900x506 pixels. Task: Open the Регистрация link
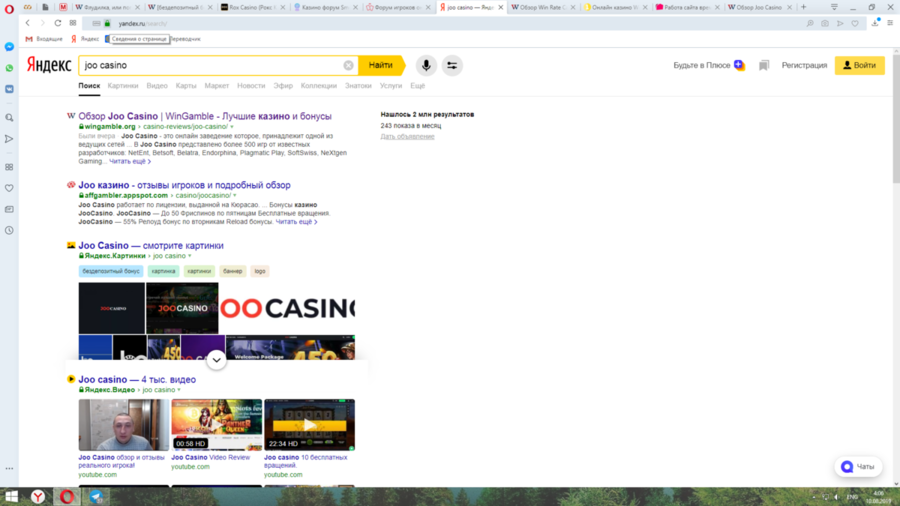[804, 65]
